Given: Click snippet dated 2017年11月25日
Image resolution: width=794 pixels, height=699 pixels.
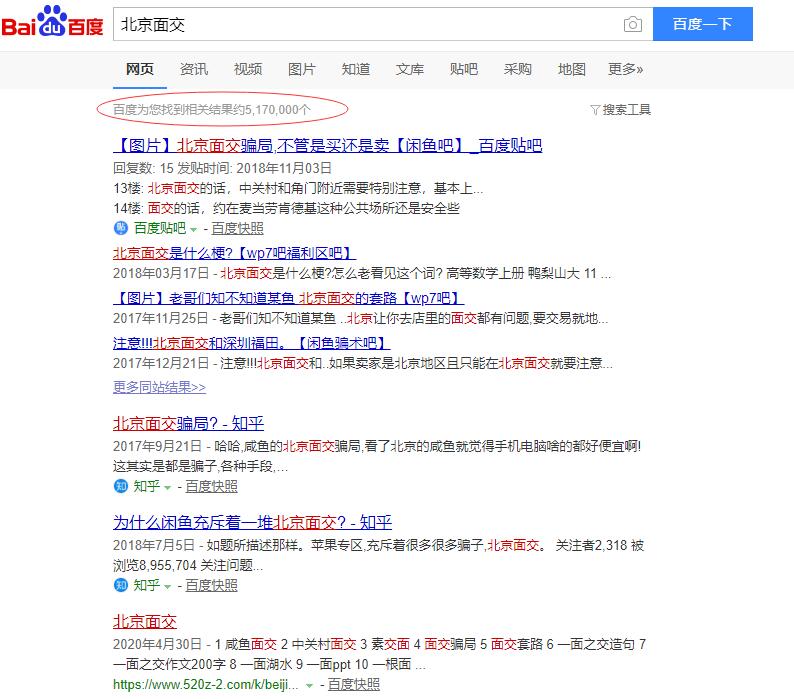Looking at the screenshot, I should 361,319.
